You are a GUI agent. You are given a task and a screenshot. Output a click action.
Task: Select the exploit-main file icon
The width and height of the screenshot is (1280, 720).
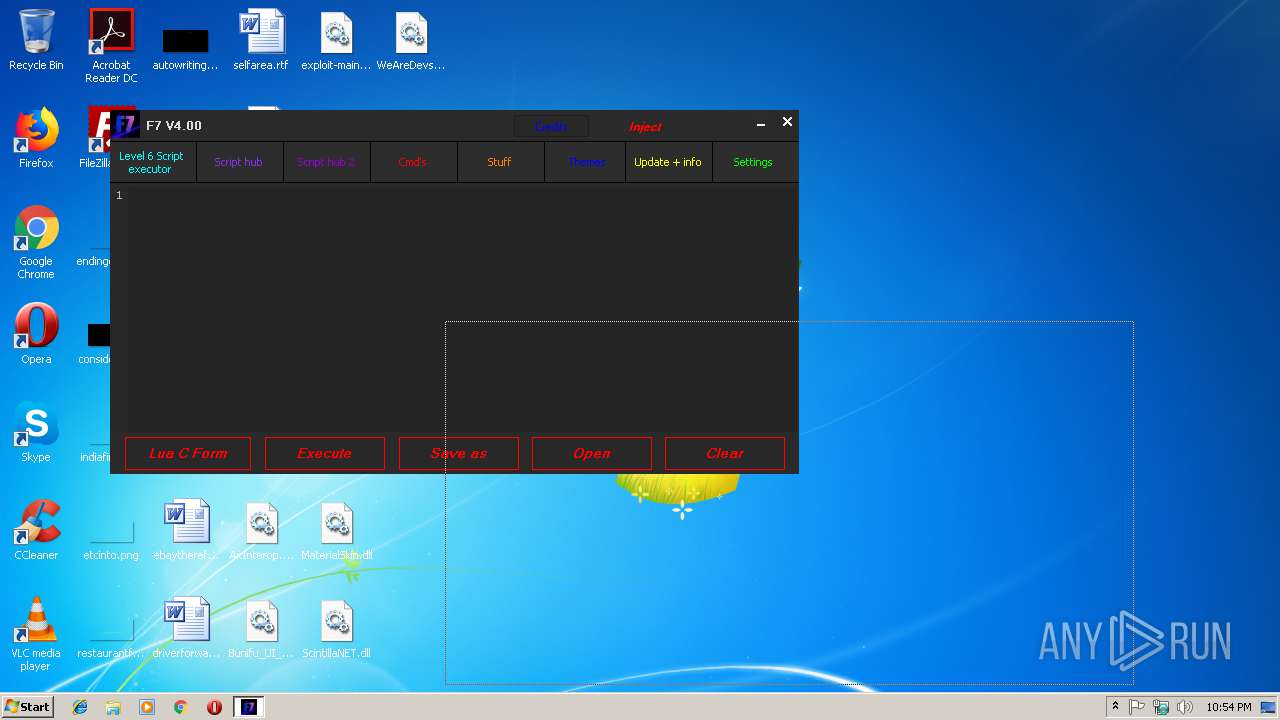(336, 40)
